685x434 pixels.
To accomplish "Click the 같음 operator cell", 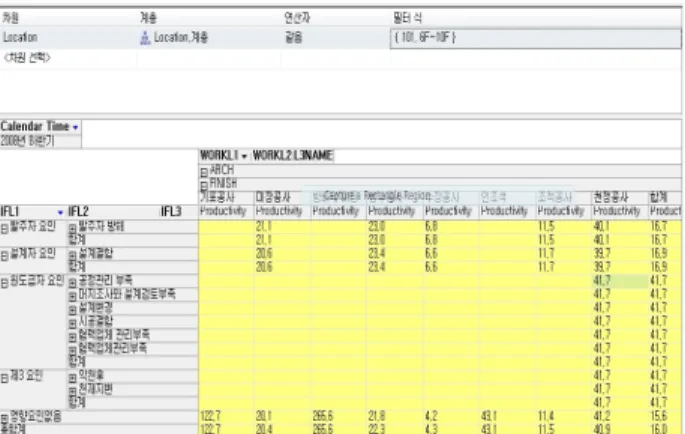I will tap(336, 38).
